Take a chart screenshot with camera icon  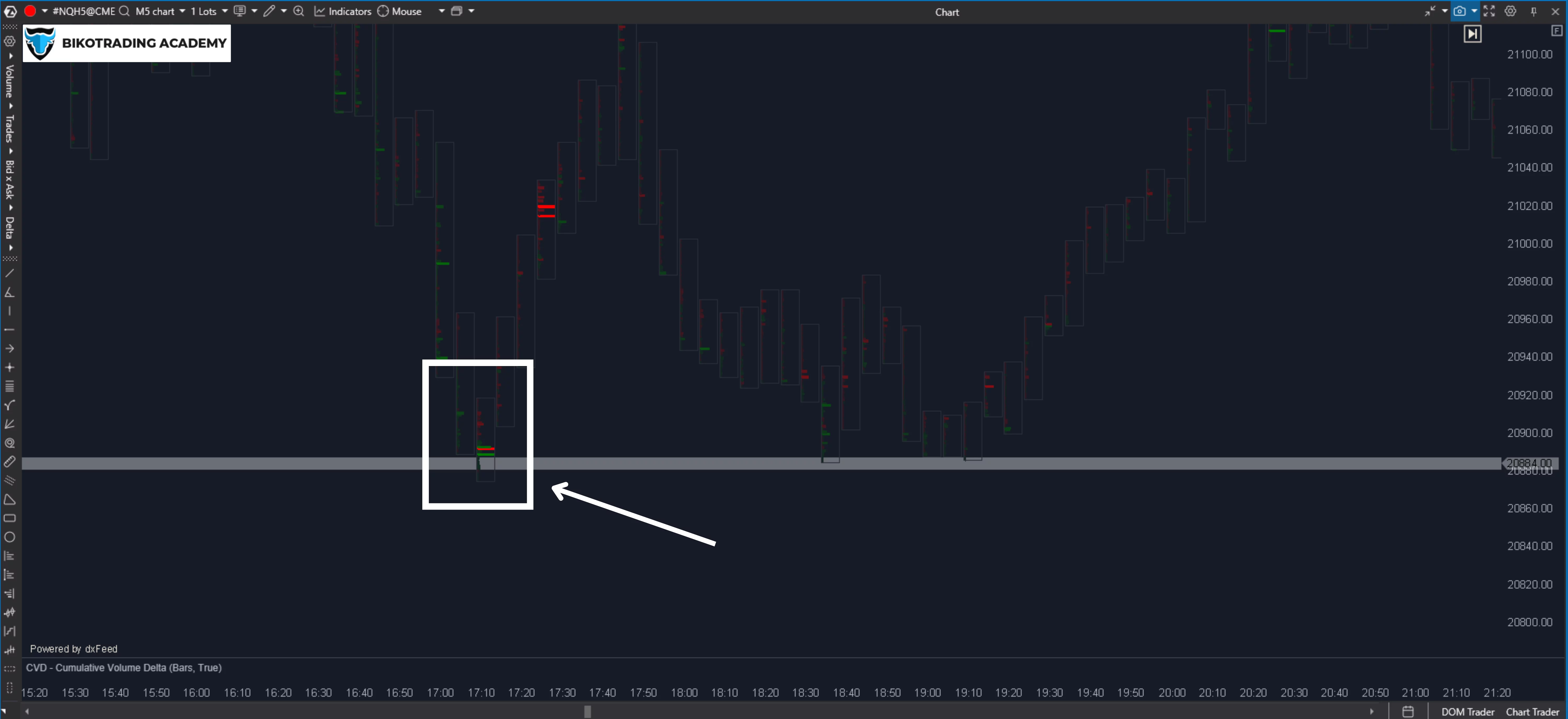[x=1460, y=11]
